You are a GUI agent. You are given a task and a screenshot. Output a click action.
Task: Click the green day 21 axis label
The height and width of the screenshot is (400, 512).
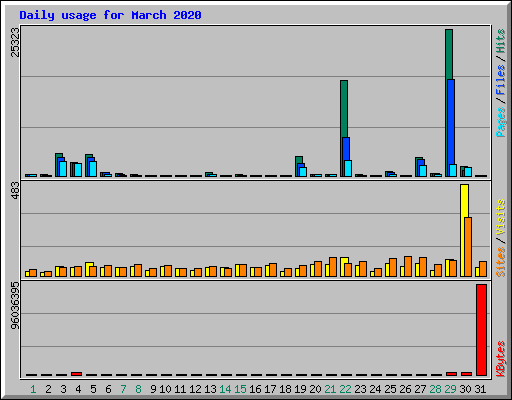click(x=330, y=389)
